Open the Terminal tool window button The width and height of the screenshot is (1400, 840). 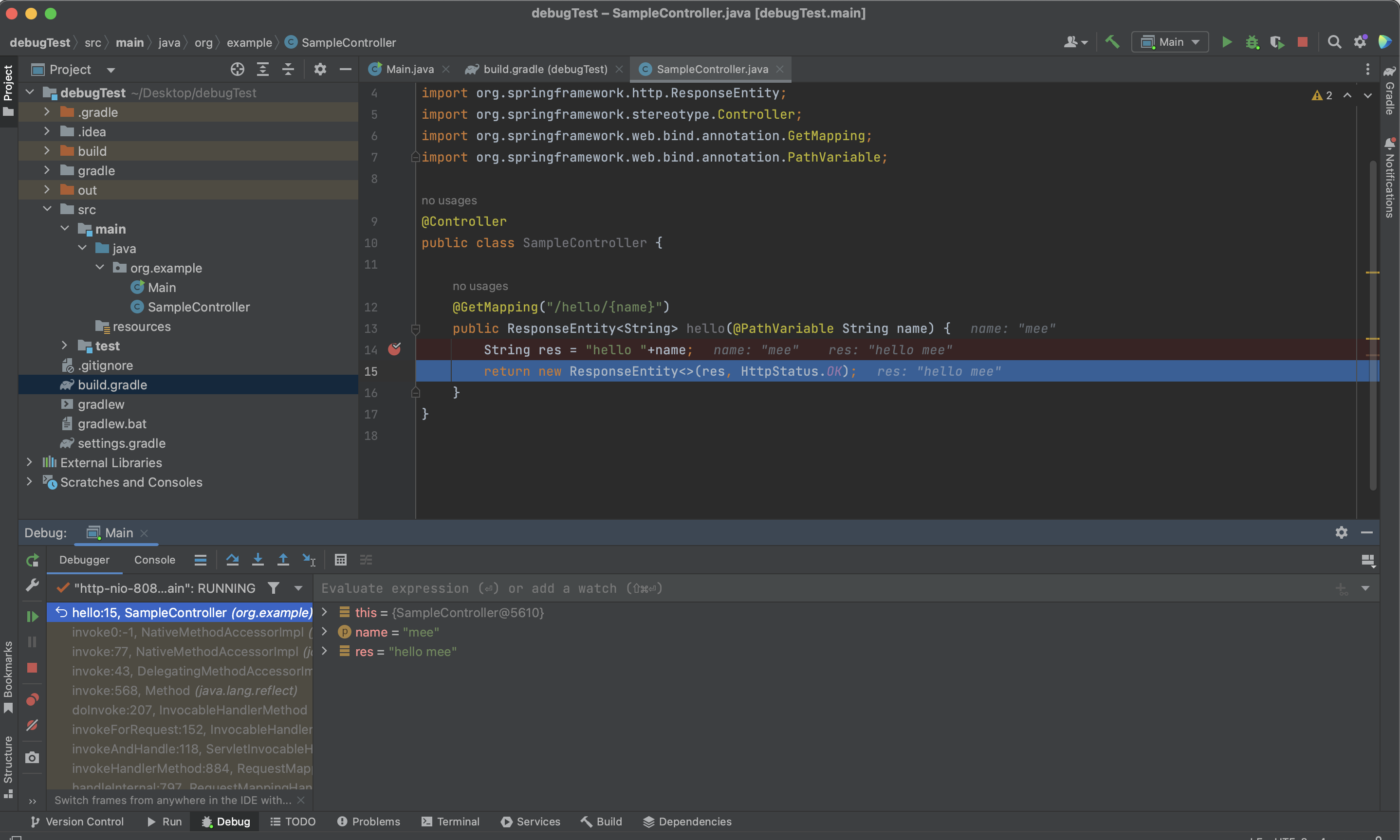pyautogui.click(x=450, y=822)
